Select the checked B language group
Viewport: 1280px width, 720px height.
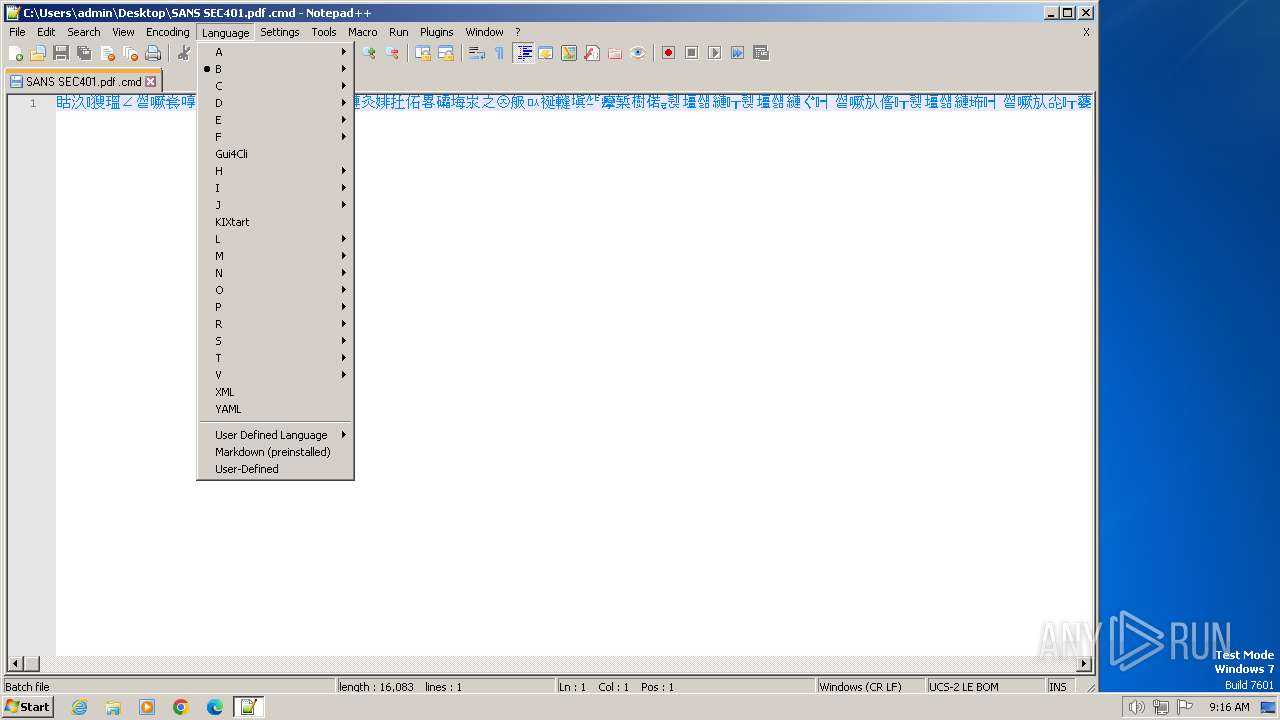(276, 69)
